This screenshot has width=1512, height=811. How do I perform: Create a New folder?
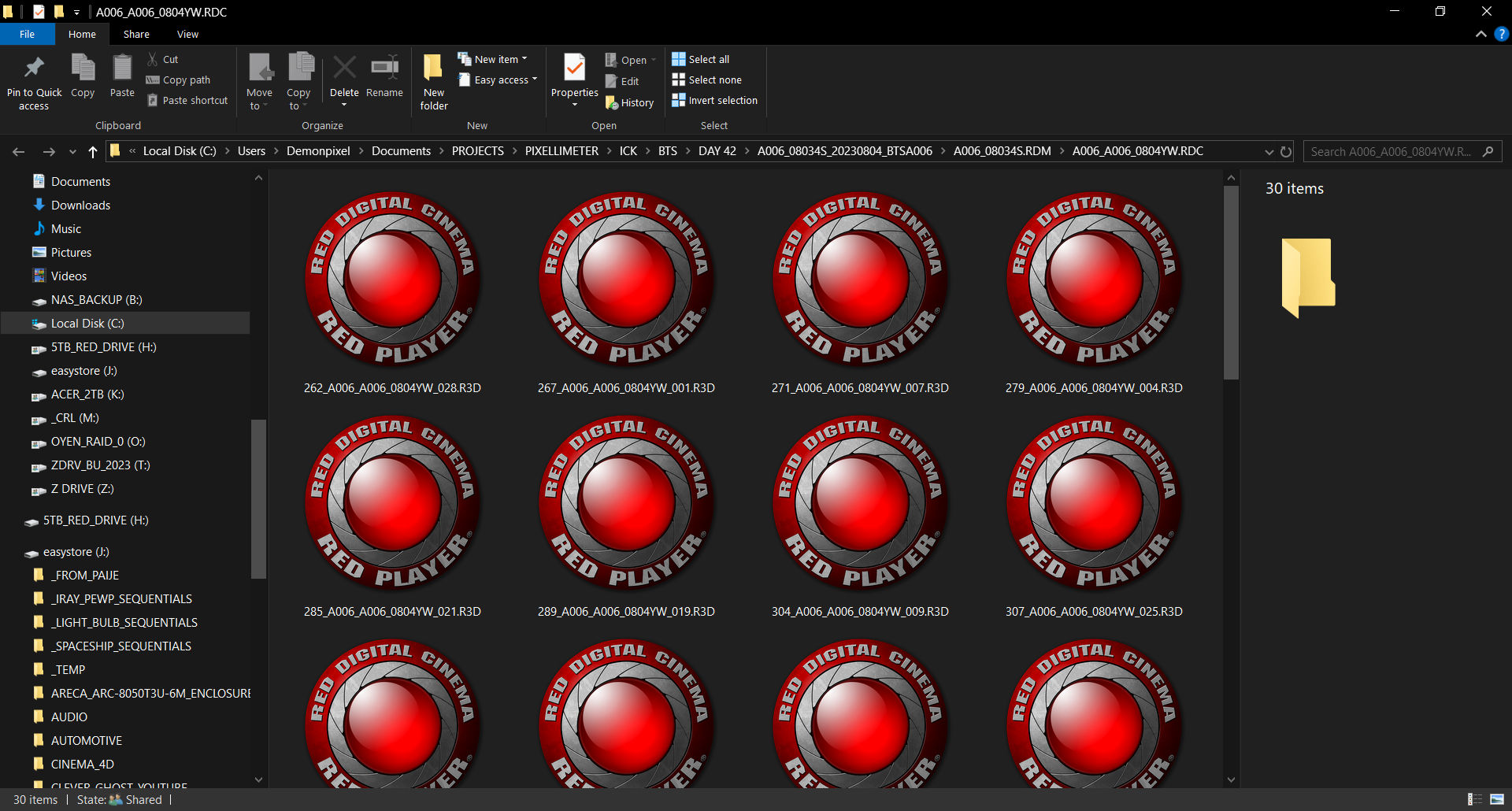(434, 83)
